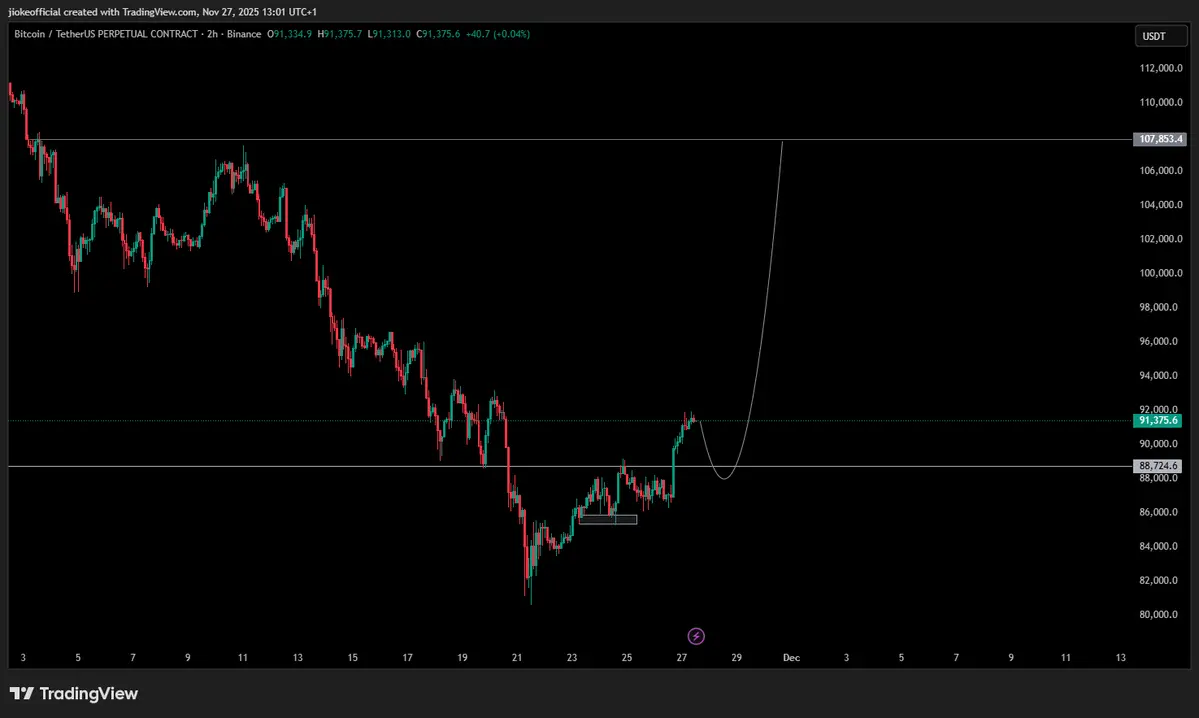1199x718 pixels.
Task: Click the 100,000.0 price axis label
Action: (x=1161, y=273)
